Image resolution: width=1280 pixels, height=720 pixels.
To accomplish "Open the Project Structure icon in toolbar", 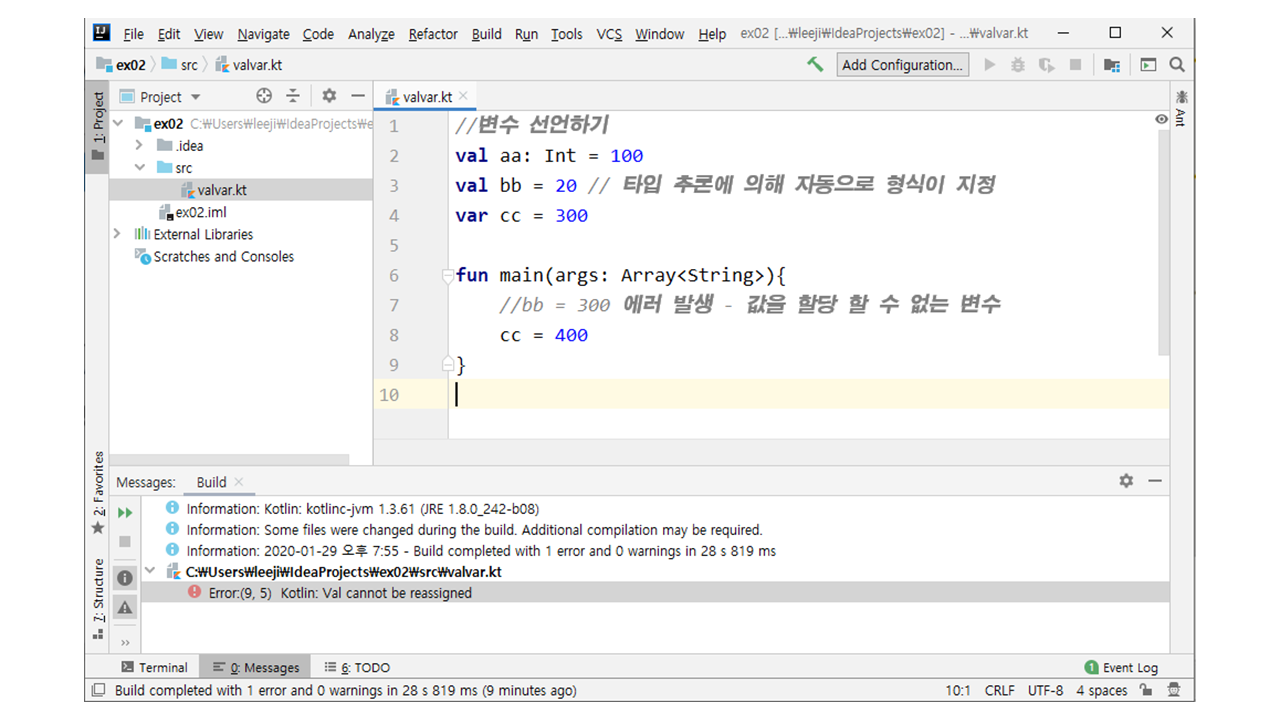I will [x=1112, y=65].
